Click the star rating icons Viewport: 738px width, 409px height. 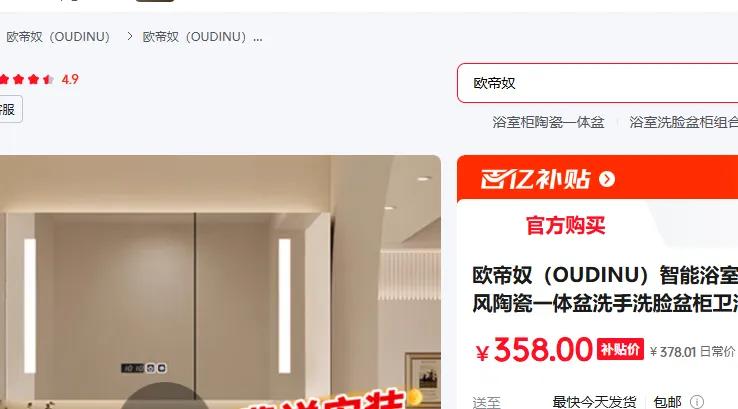(x=26, y=79)
